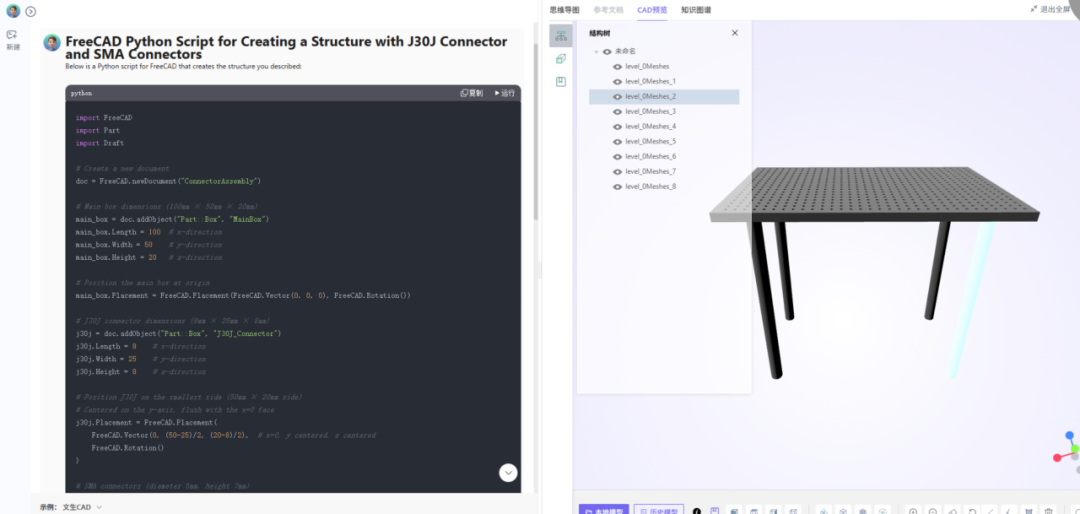Click 运行 to run the python script

[505, 93]
